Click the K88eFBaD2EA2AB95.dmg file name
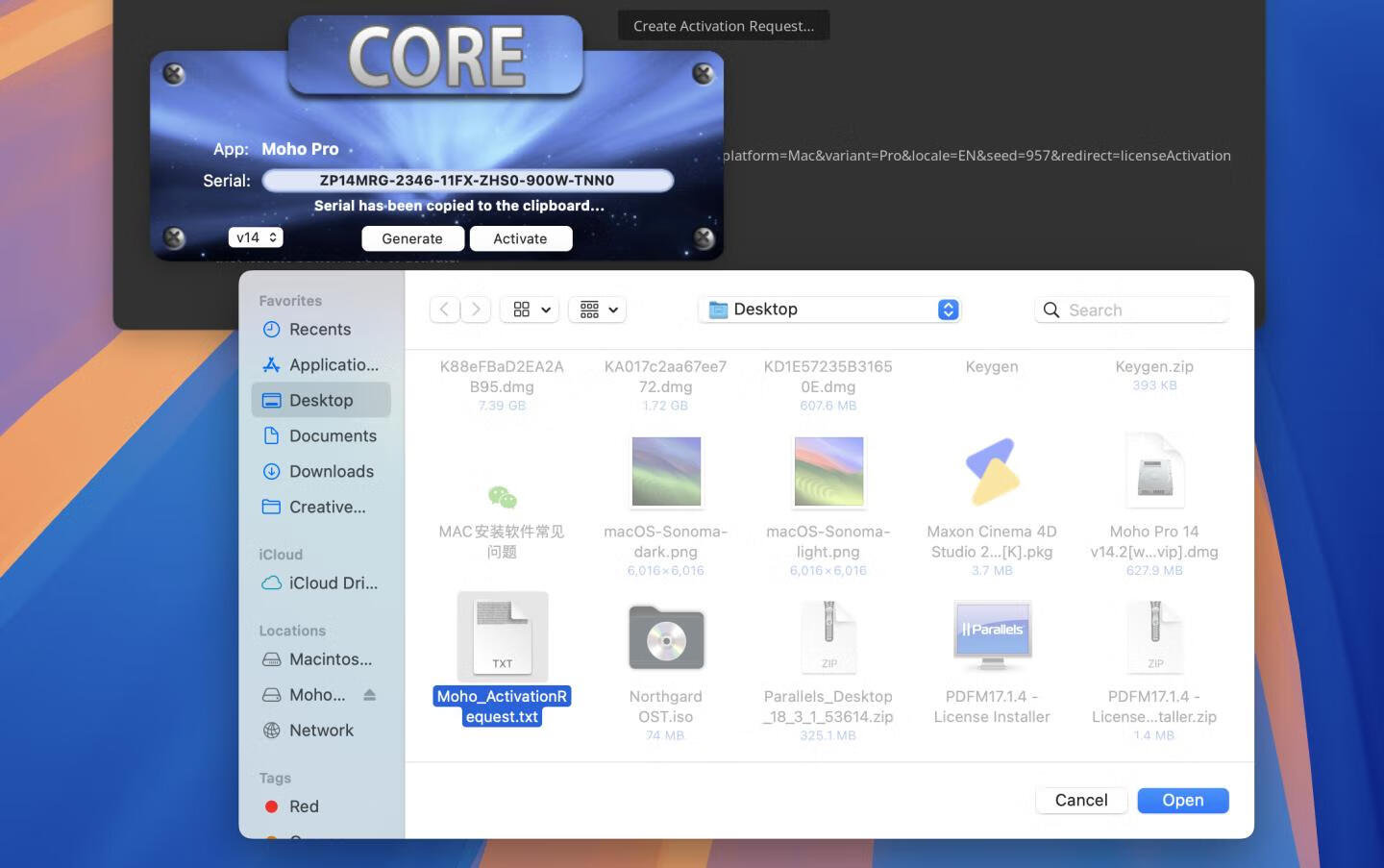The width and height of the screenshot is (1384, 868). pos(502,377)
